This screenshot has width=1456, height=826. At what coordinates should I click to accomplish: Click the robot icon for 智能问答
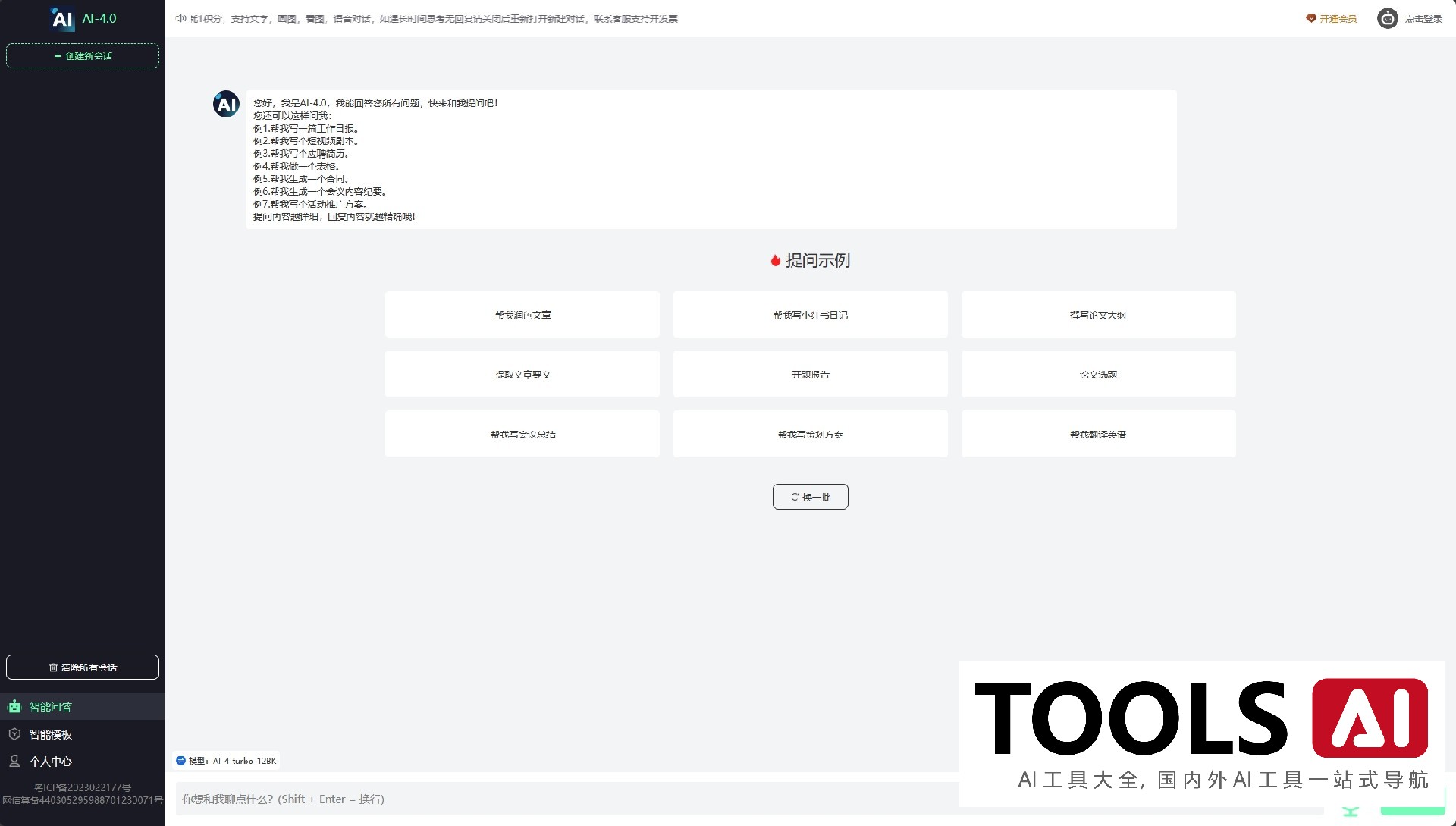pyautogui.click(x=14, y=707)
